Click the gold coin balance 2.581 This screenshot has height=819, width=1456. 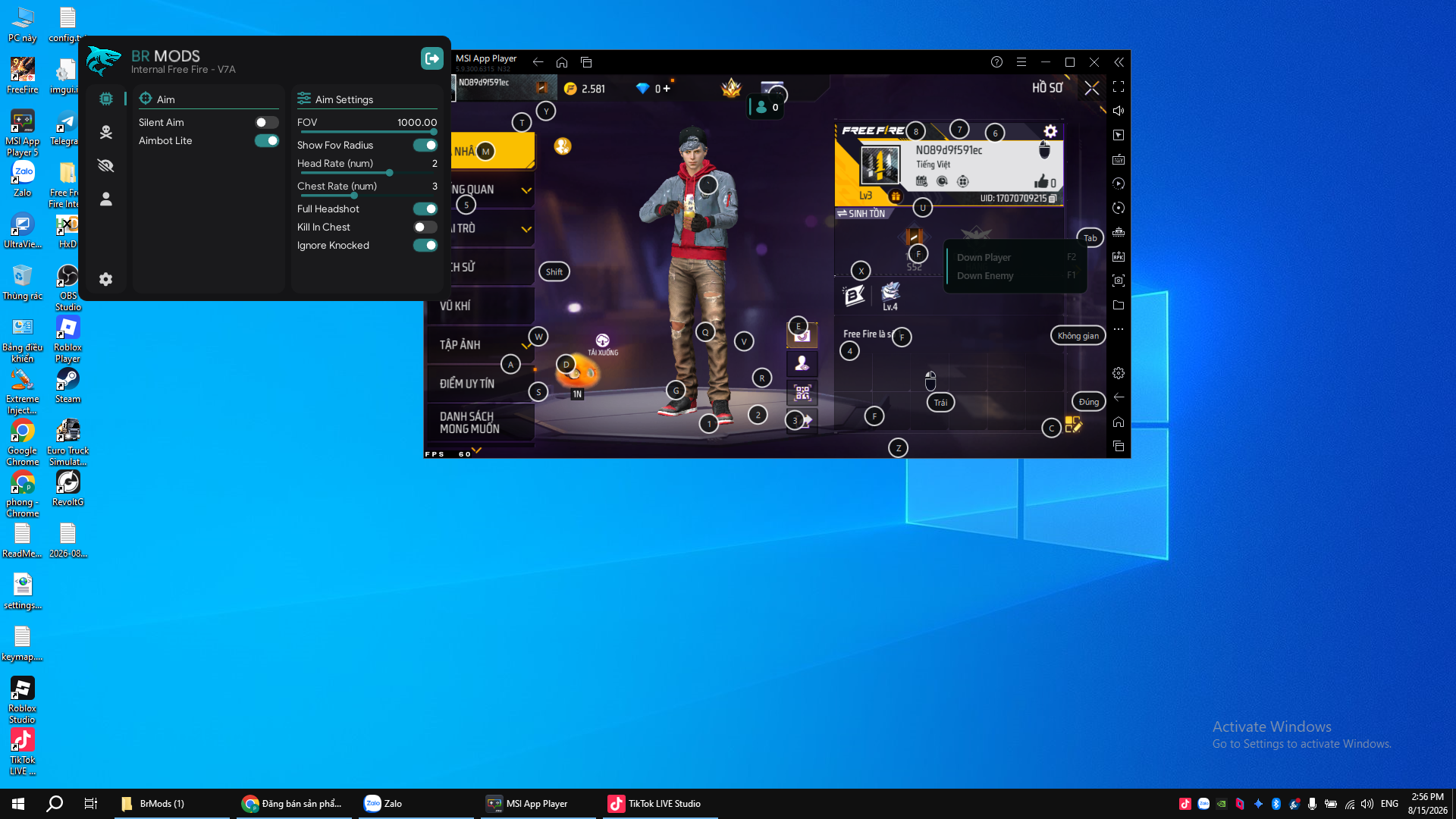(585, 89)
